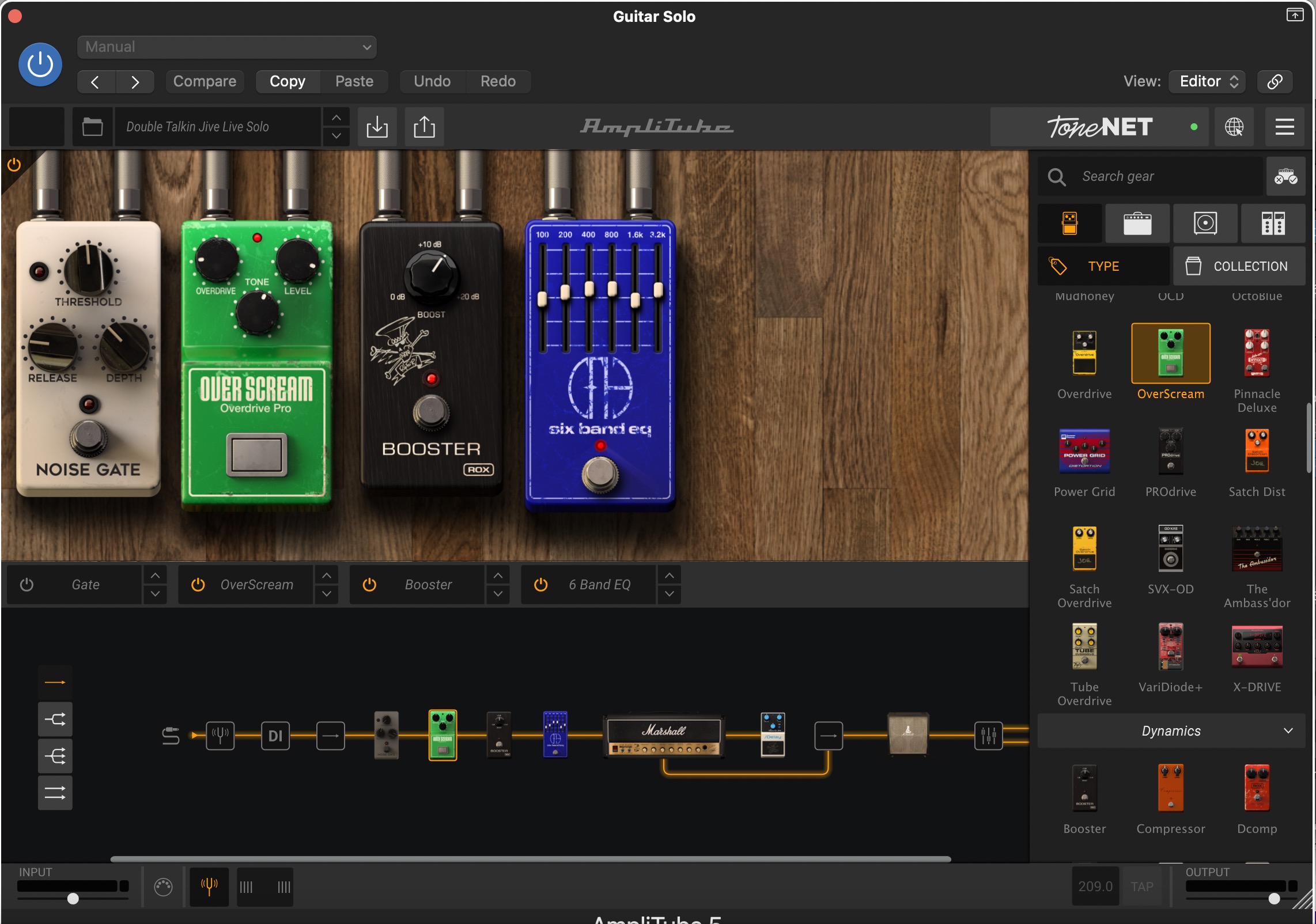
Task: Click the mixer block in signal chain
Action: [988, 736]
